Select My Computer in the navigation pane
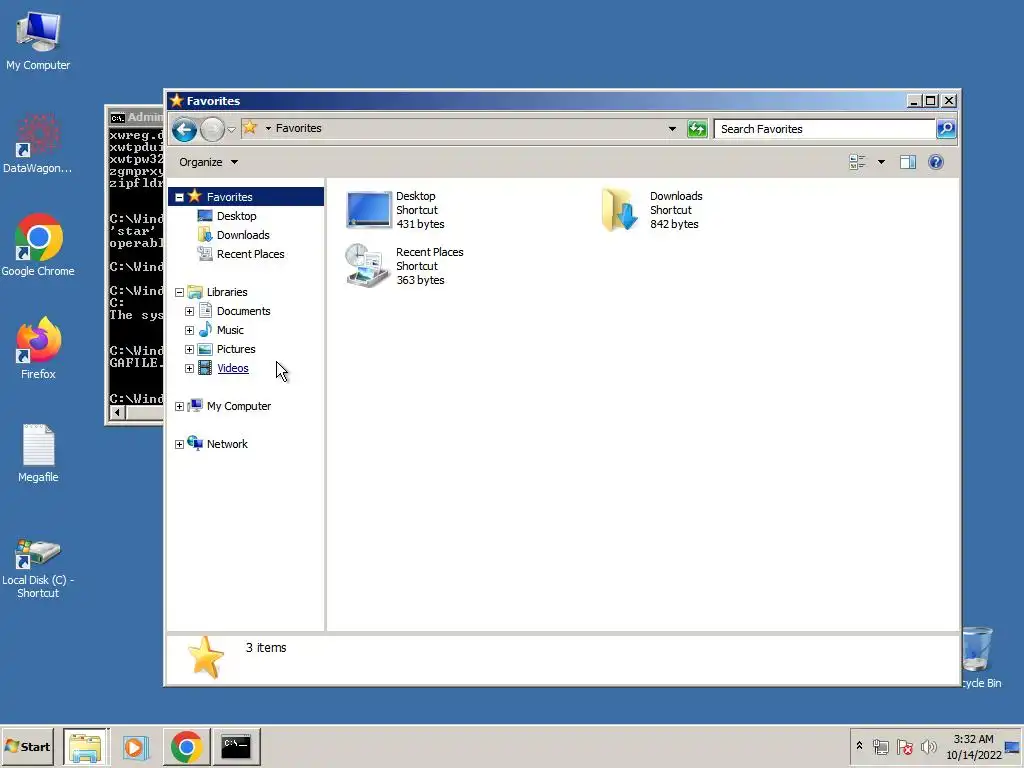 [238, 406]
